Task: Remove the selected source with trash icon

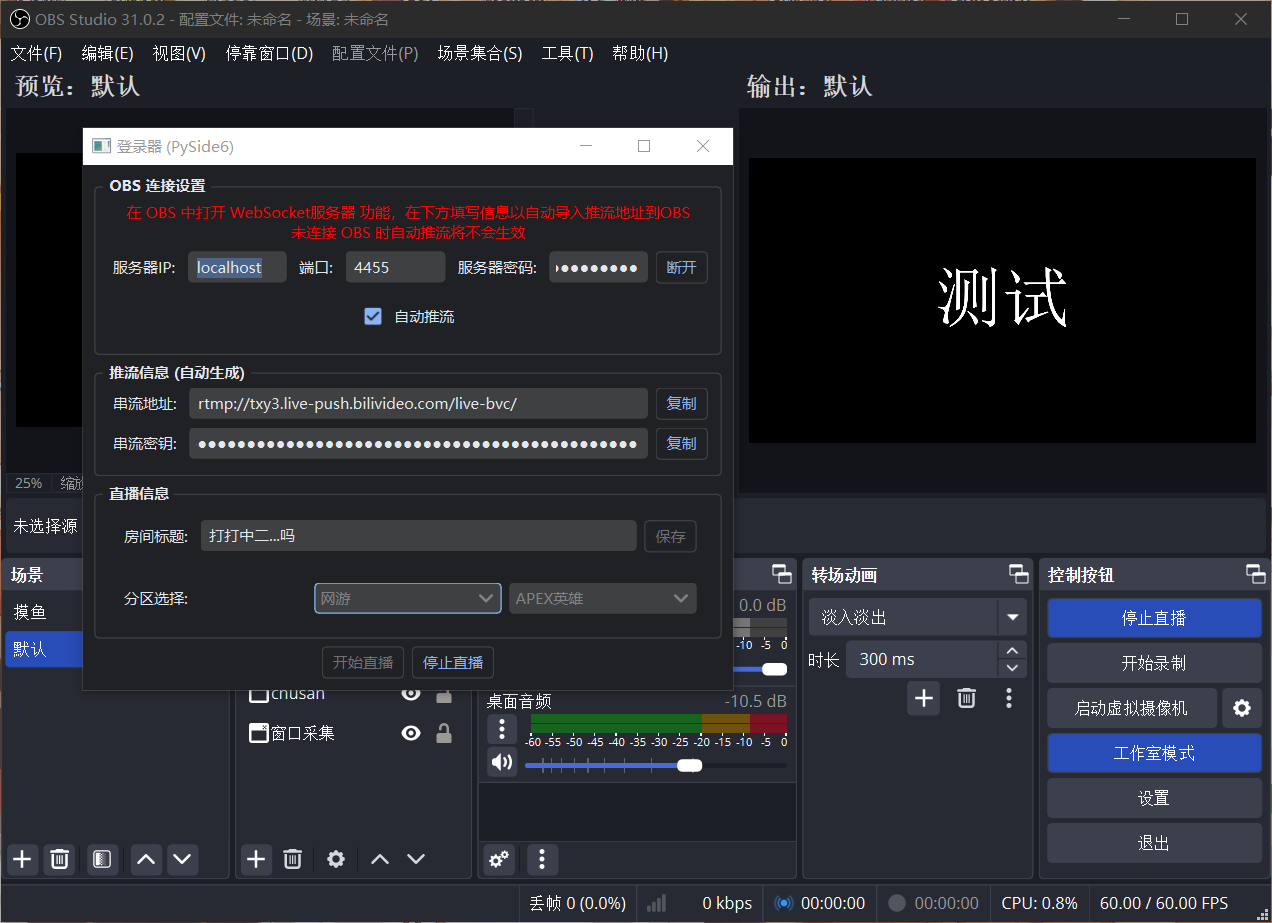Action: [292, 859]
